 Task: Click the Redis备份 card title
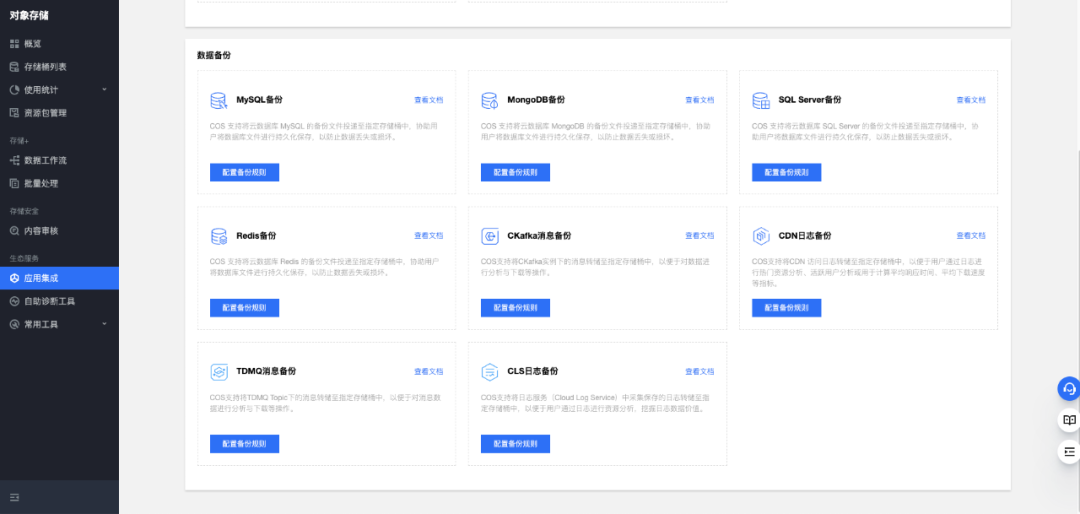click(256, 236)
